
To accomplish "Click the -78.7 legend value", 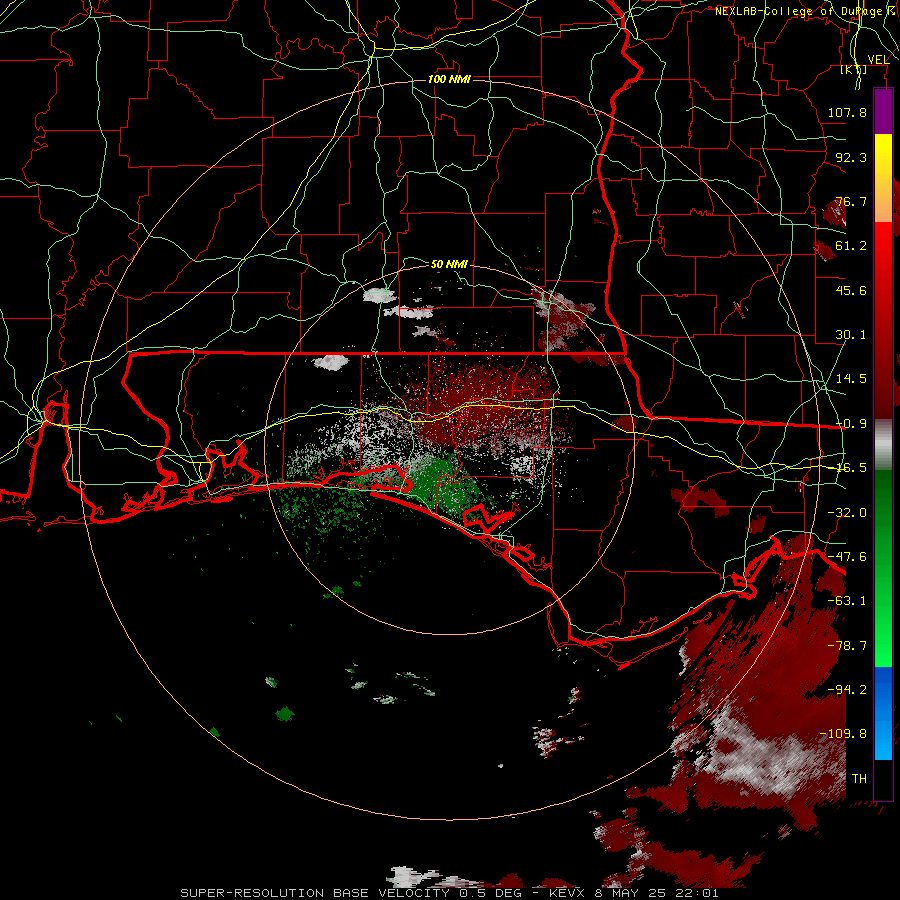I will pos(847,646).
